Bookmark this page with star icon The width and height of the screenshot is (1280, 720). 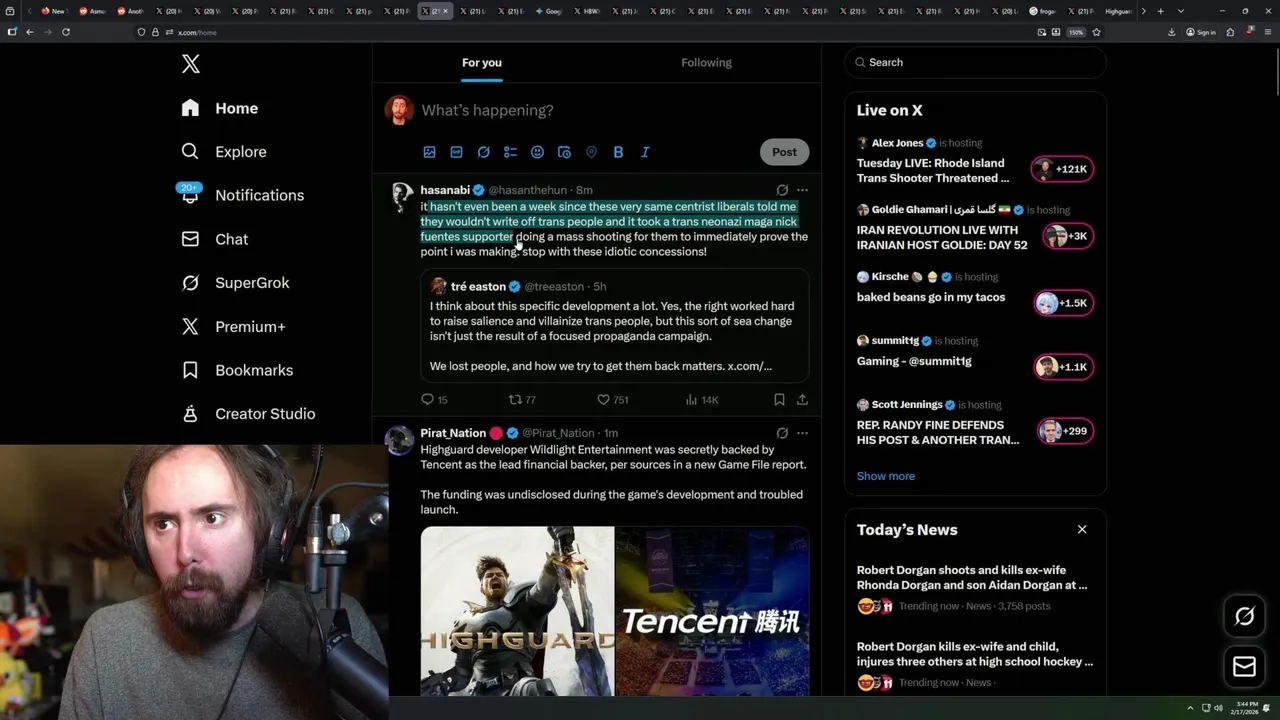[x=1096, y=32]
